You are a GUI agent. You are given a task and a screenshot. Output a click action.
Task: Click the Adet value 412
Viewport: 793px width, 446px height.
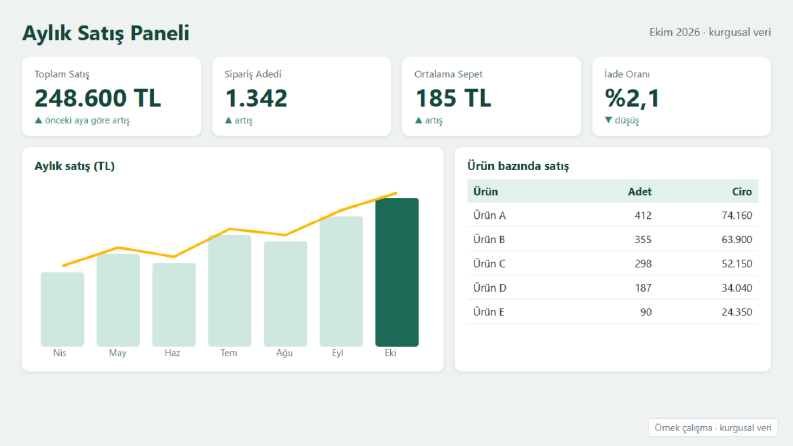(643, 215)
